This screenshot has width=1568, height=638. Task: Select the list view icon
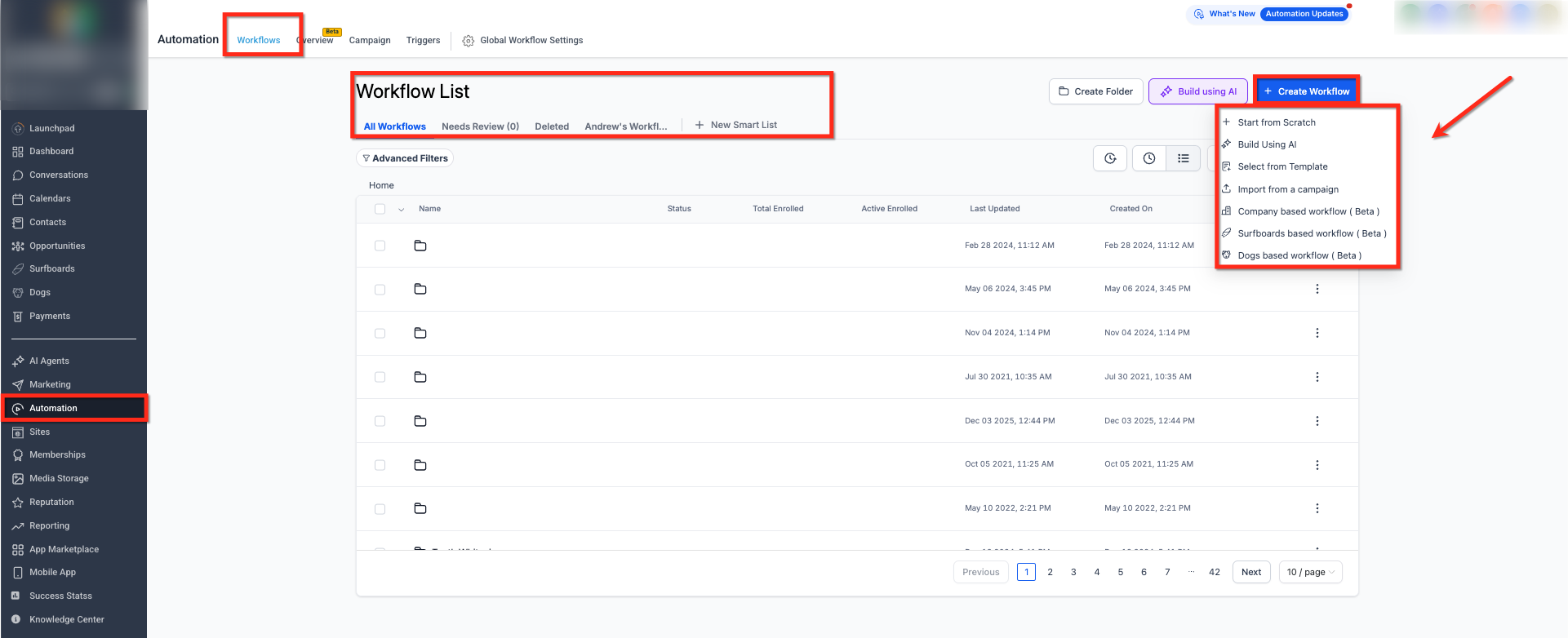coord(1184,158)
